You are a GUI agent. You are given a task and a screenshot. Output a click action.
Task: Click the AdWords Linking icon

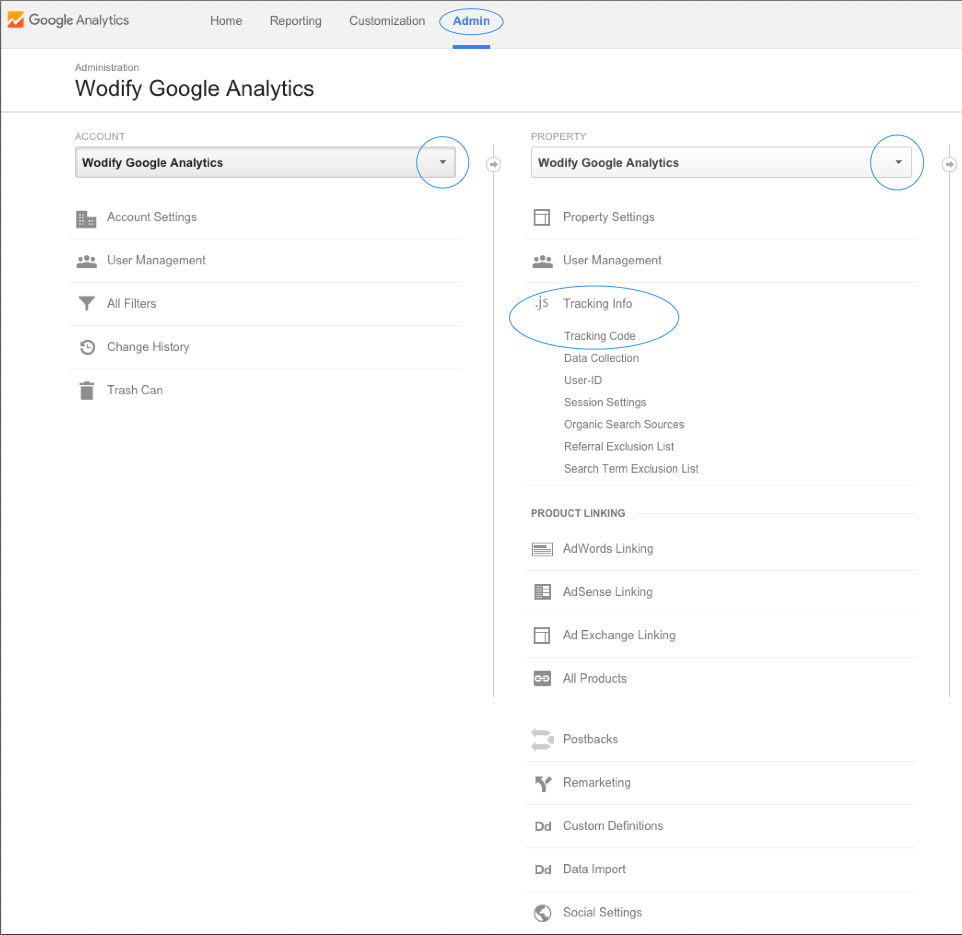tap(542, 549)
